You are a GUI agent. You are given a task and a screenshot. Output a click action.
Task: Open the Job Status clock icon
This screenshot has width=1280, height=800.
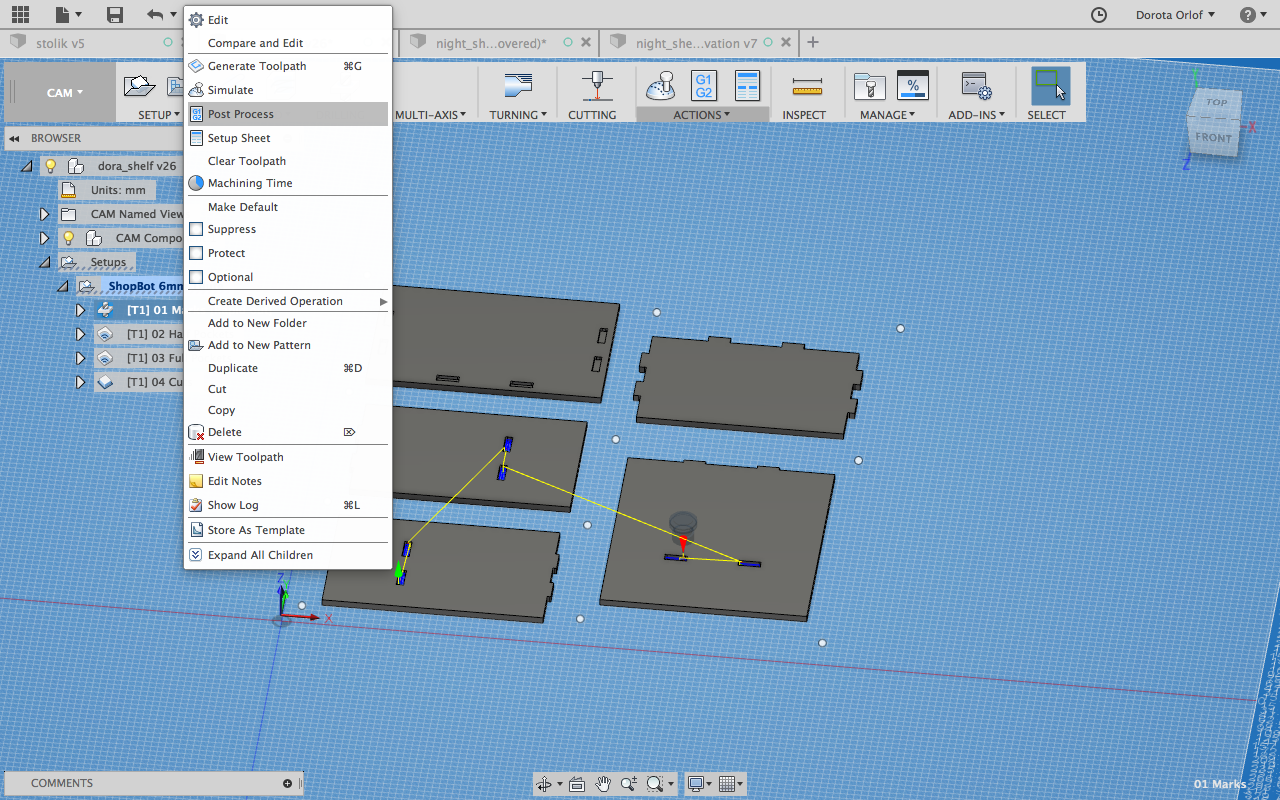pos(1099,15)
